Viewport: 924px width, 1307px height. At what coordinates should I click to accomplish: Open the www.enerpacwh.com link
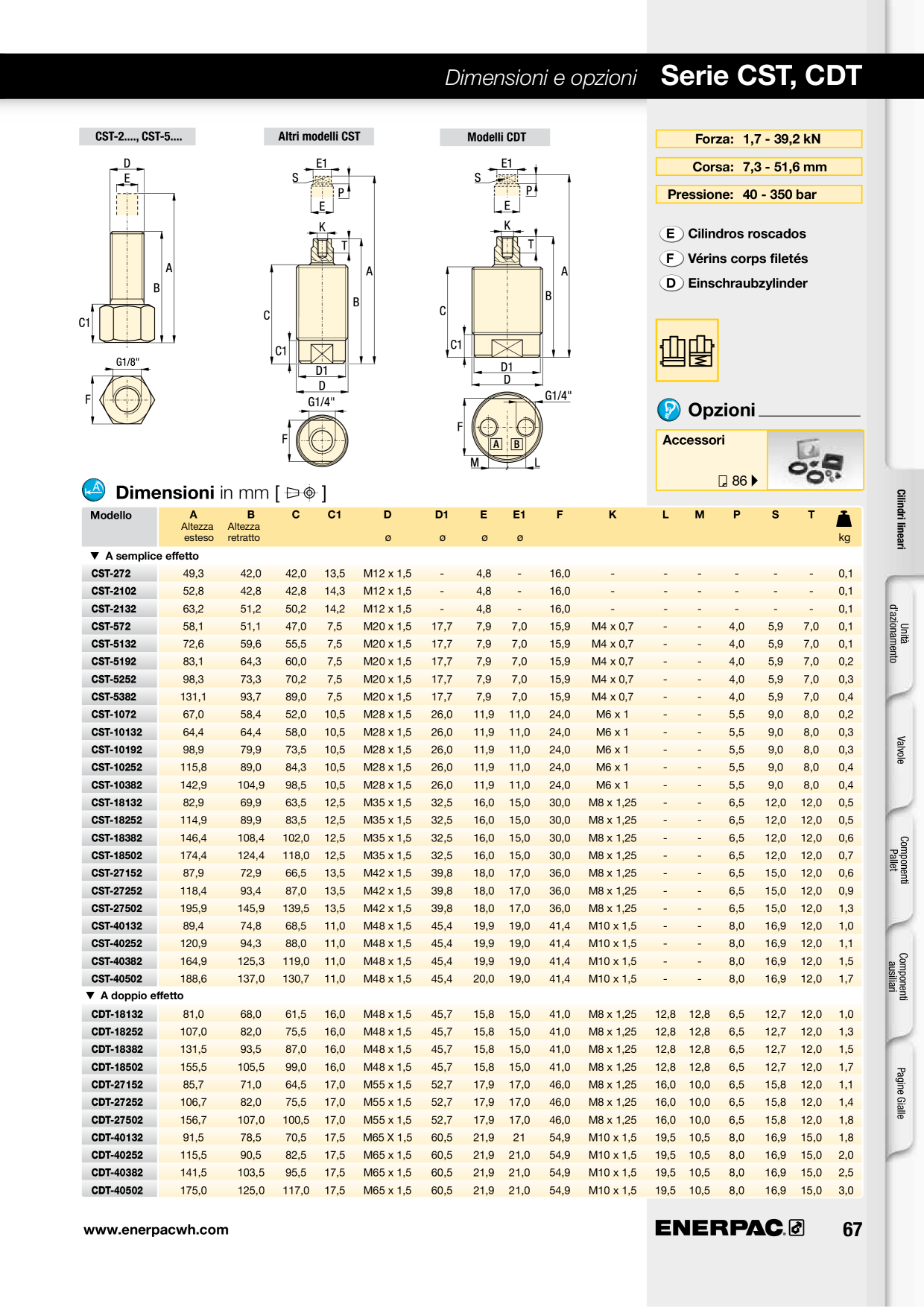[156, 1230]
